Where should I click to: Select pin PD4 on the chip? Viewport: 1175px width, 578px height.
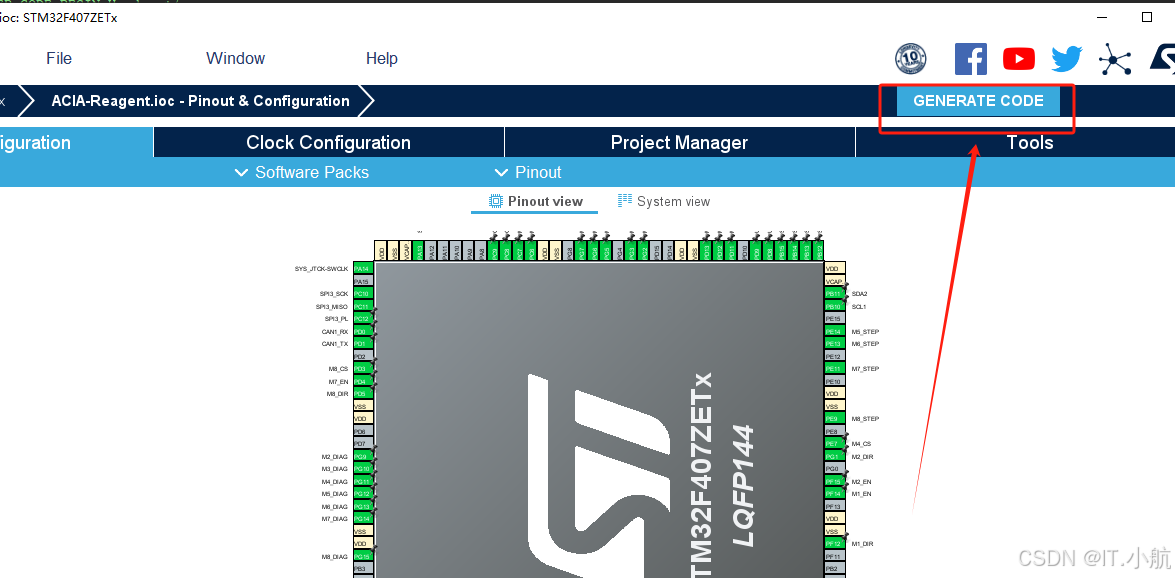(x=363, y=382)
